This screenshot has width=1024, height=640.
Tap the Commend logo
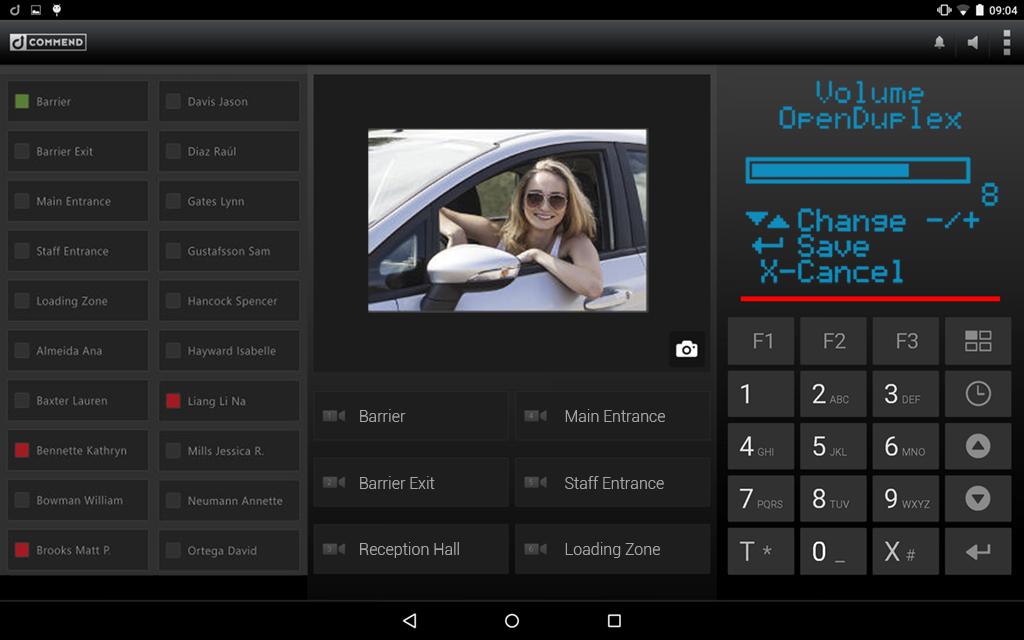48,42
